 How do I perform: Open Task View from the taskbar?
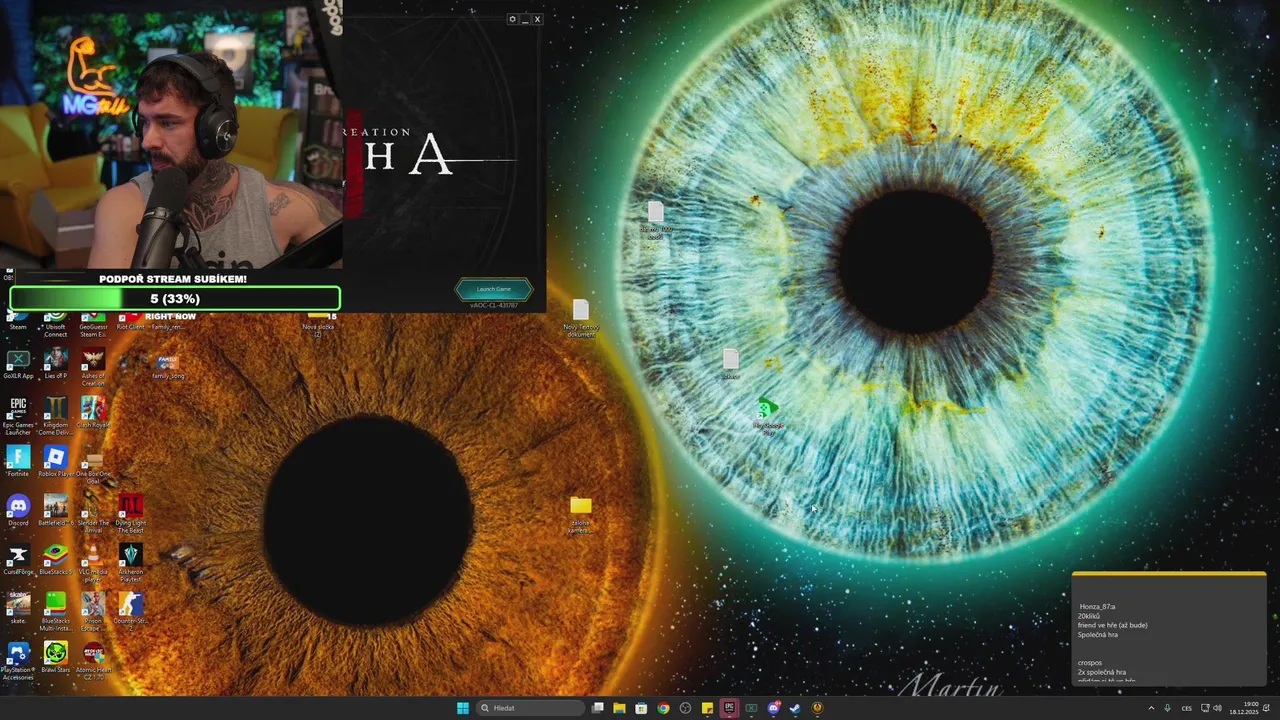597,708
